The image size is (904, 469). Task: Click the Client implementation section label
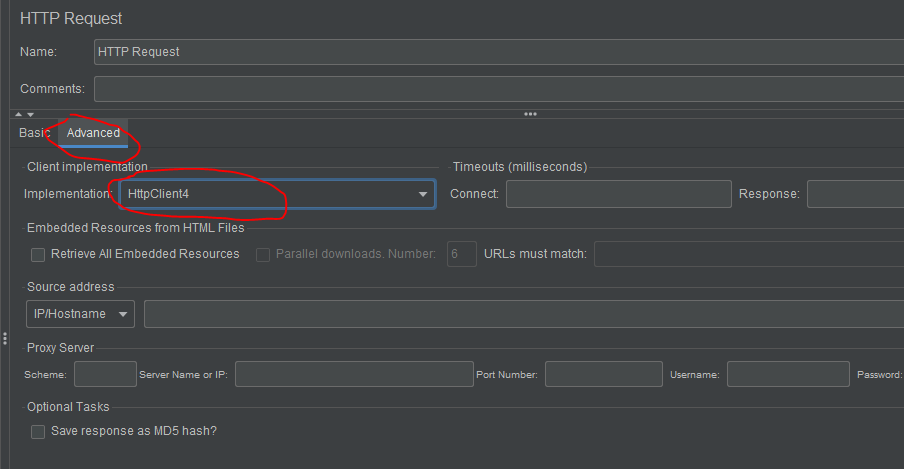click(x=87, y=167)
